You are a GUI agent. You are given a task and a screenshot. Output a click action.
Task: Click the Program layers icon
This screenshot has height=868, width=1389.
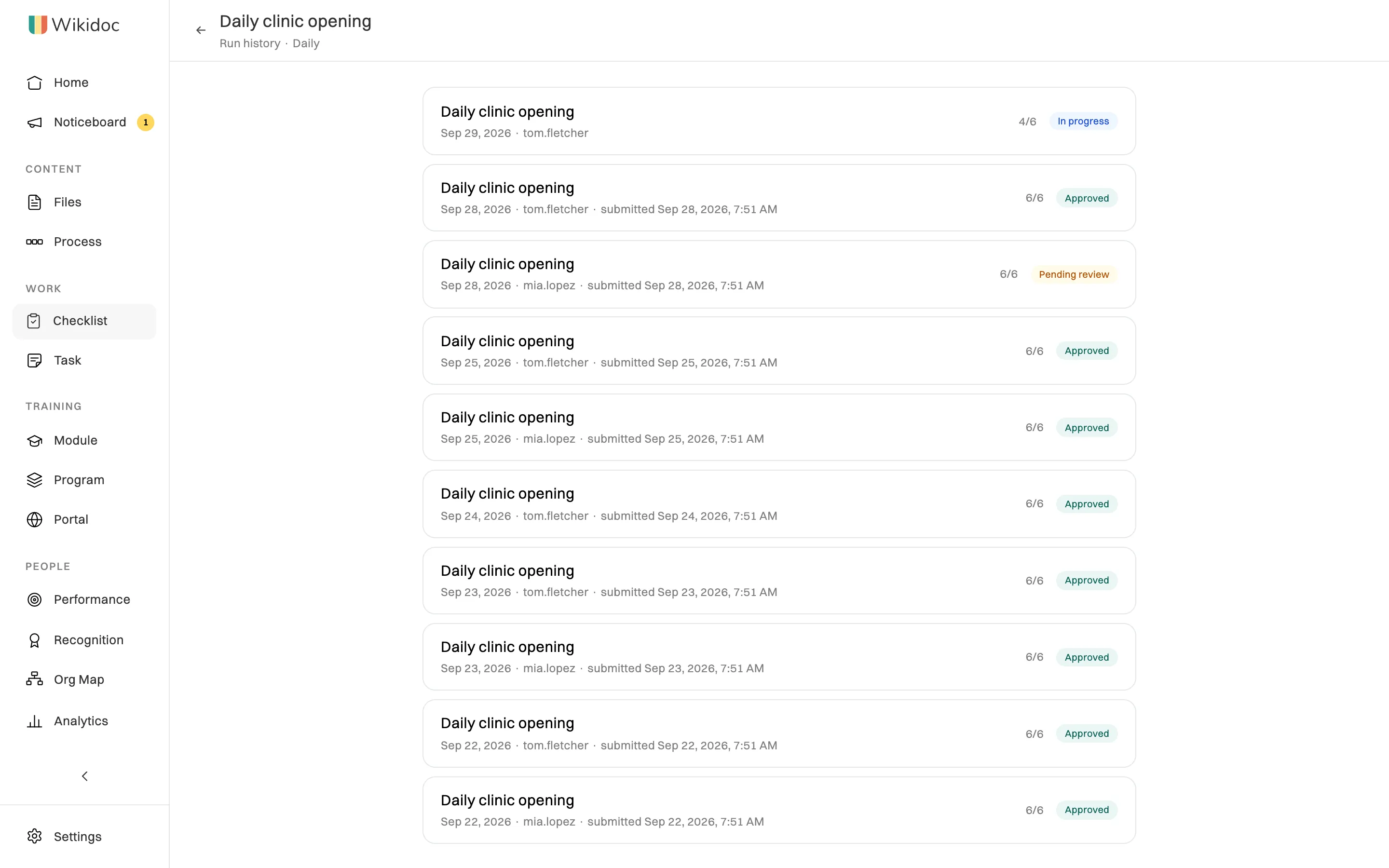[34, 480]
